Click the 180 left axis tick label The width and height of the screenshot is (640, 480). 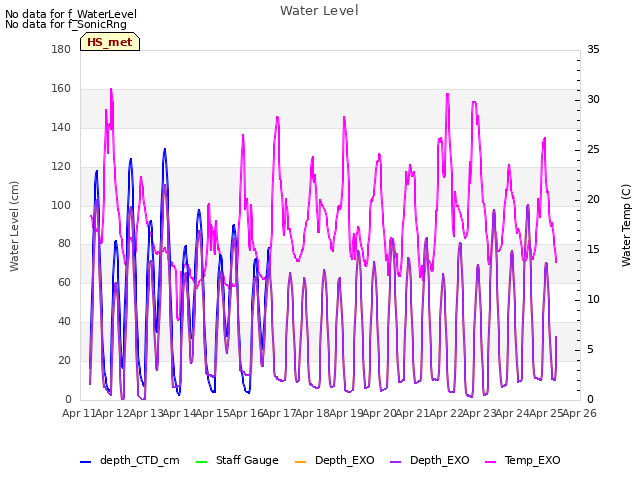tap(61, 50)
